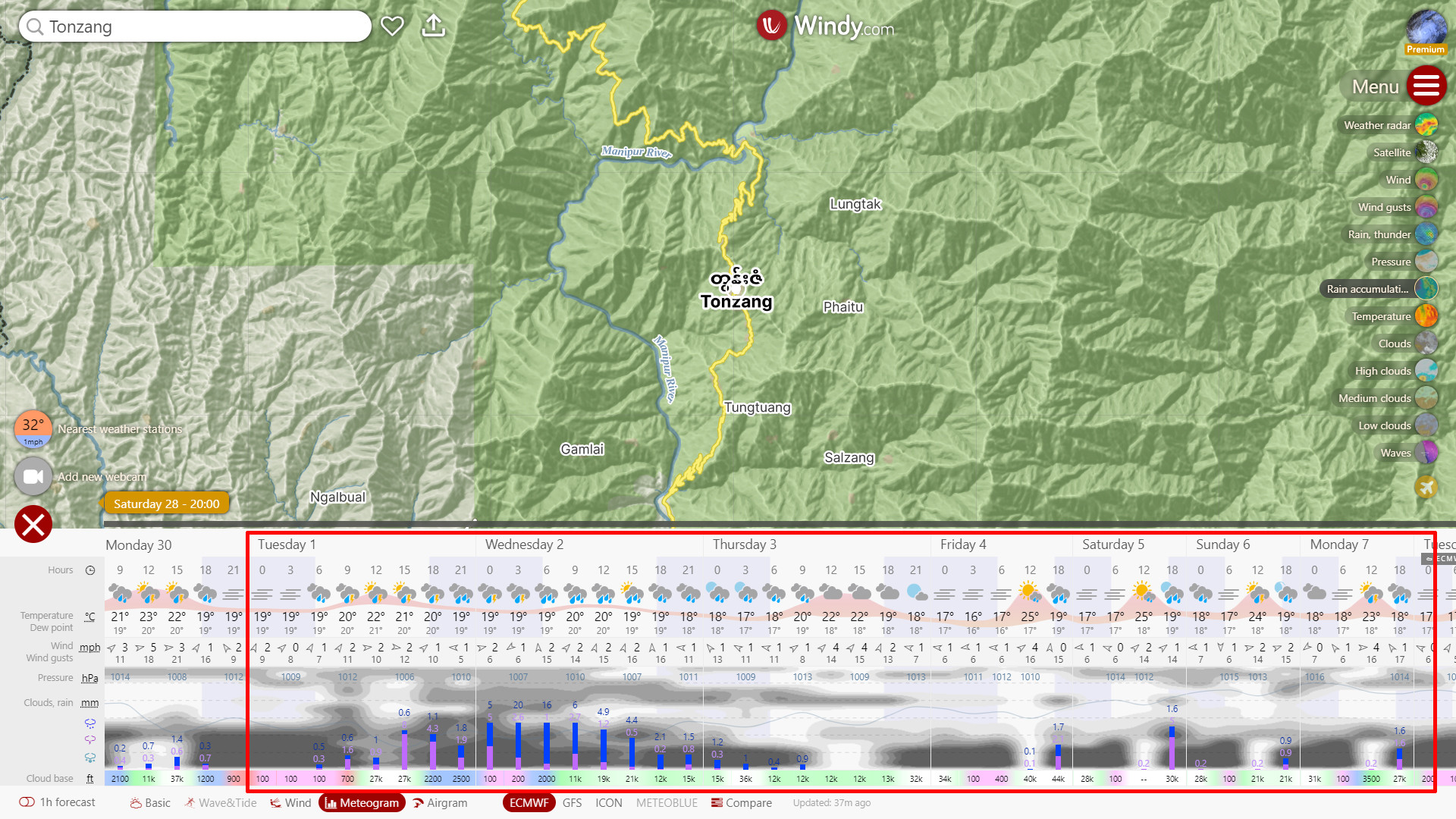Select the Clouds layer icon
The image size is (1456, 819).
point(1426,344)
